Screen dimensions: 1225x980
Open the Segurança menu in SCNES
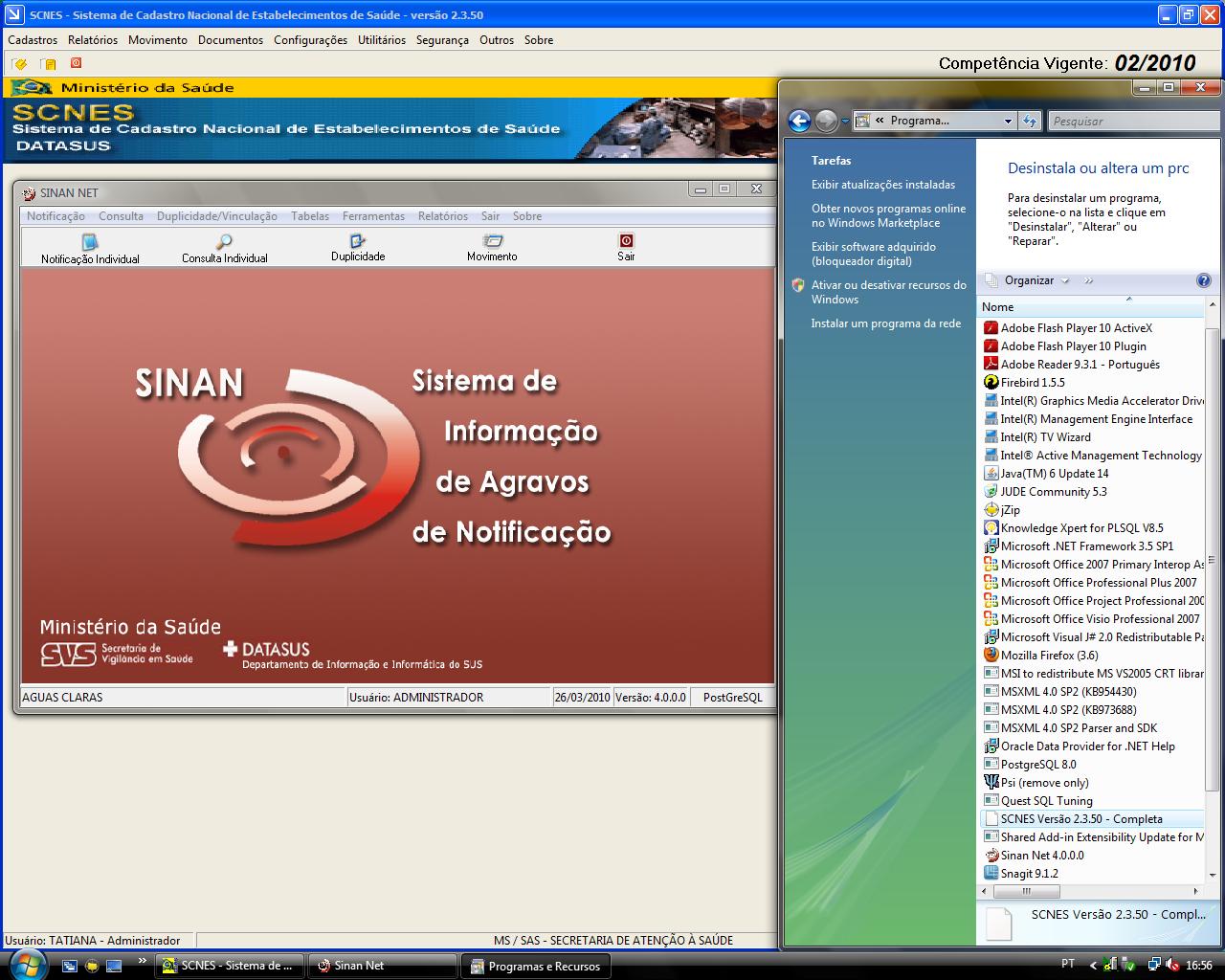pos(442,40)
